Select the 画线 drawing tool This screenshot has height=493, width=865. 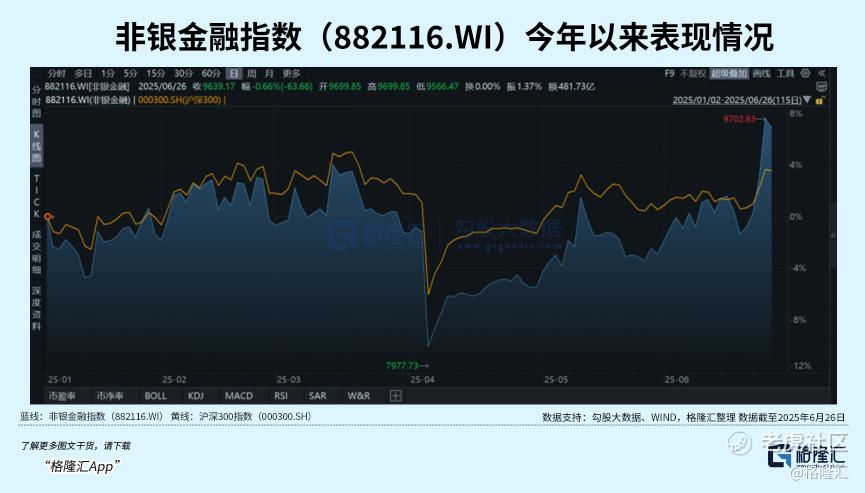[x=761, y=73]
